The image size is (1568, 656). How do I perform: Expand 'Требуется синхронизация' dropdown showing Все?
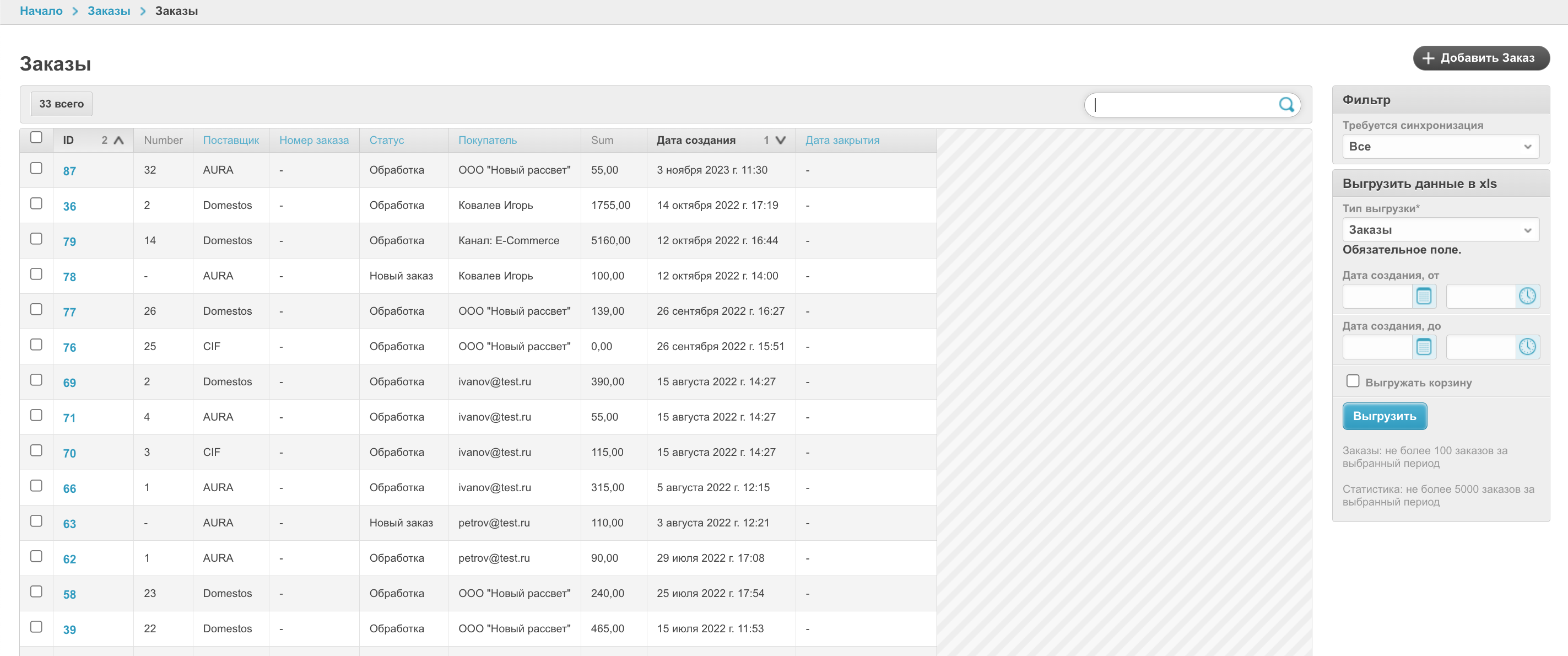click(x=1440, y=147)
